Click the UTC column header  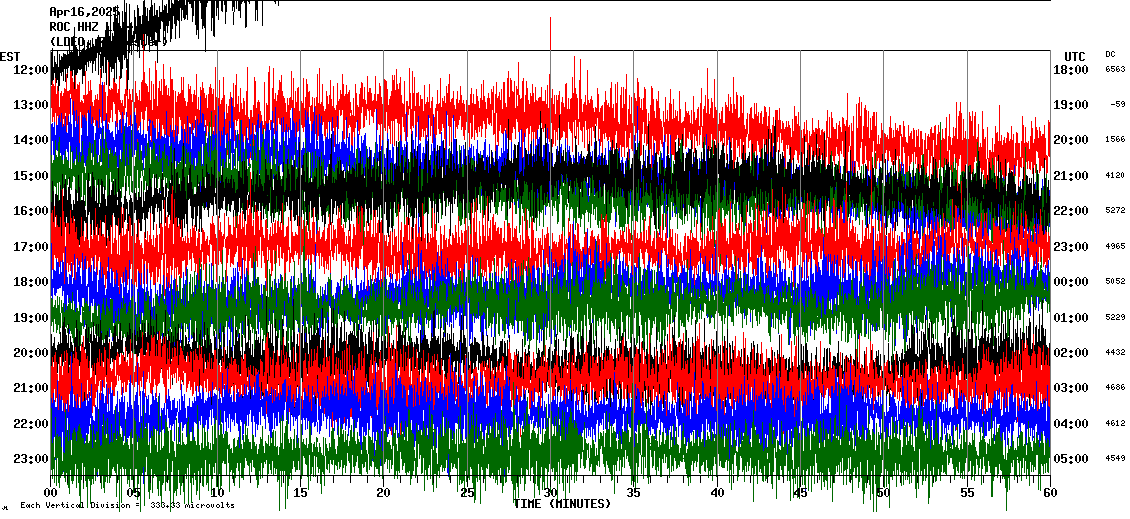coord(1075,56)
